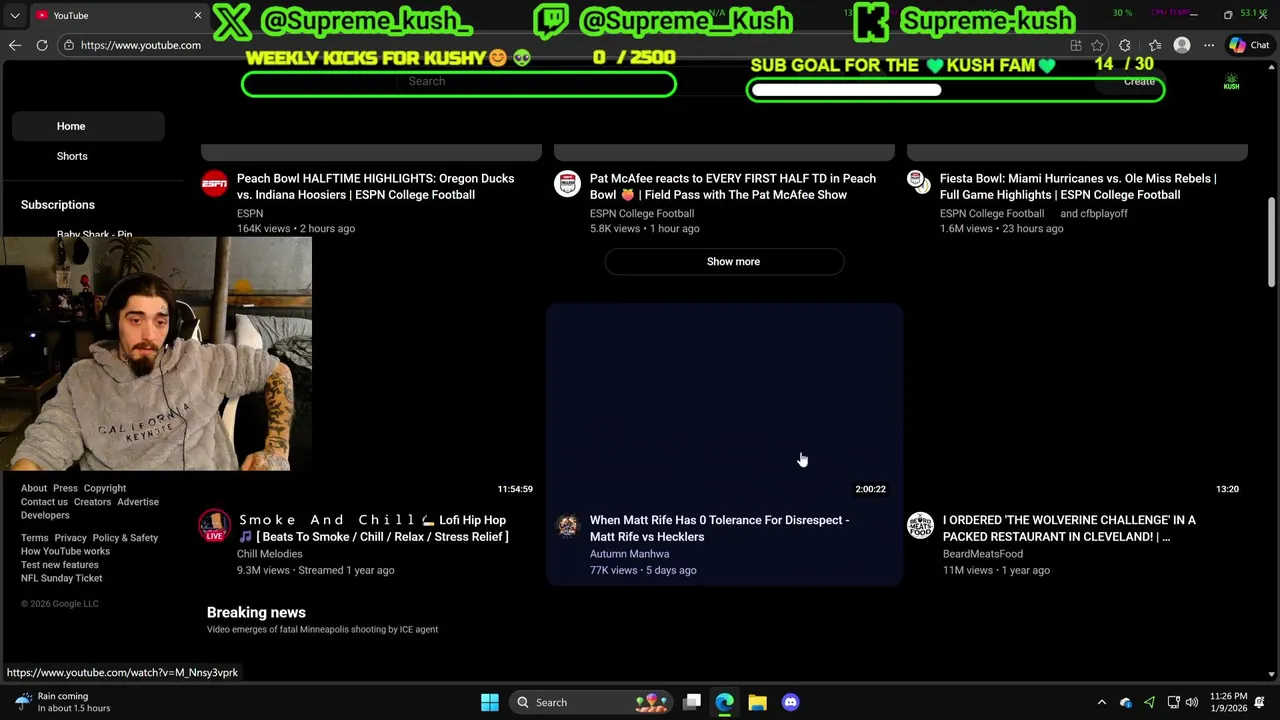Open Edge settings and more menu
The height and width of the screenshot is (720, 1280).
pos(1209,45)
